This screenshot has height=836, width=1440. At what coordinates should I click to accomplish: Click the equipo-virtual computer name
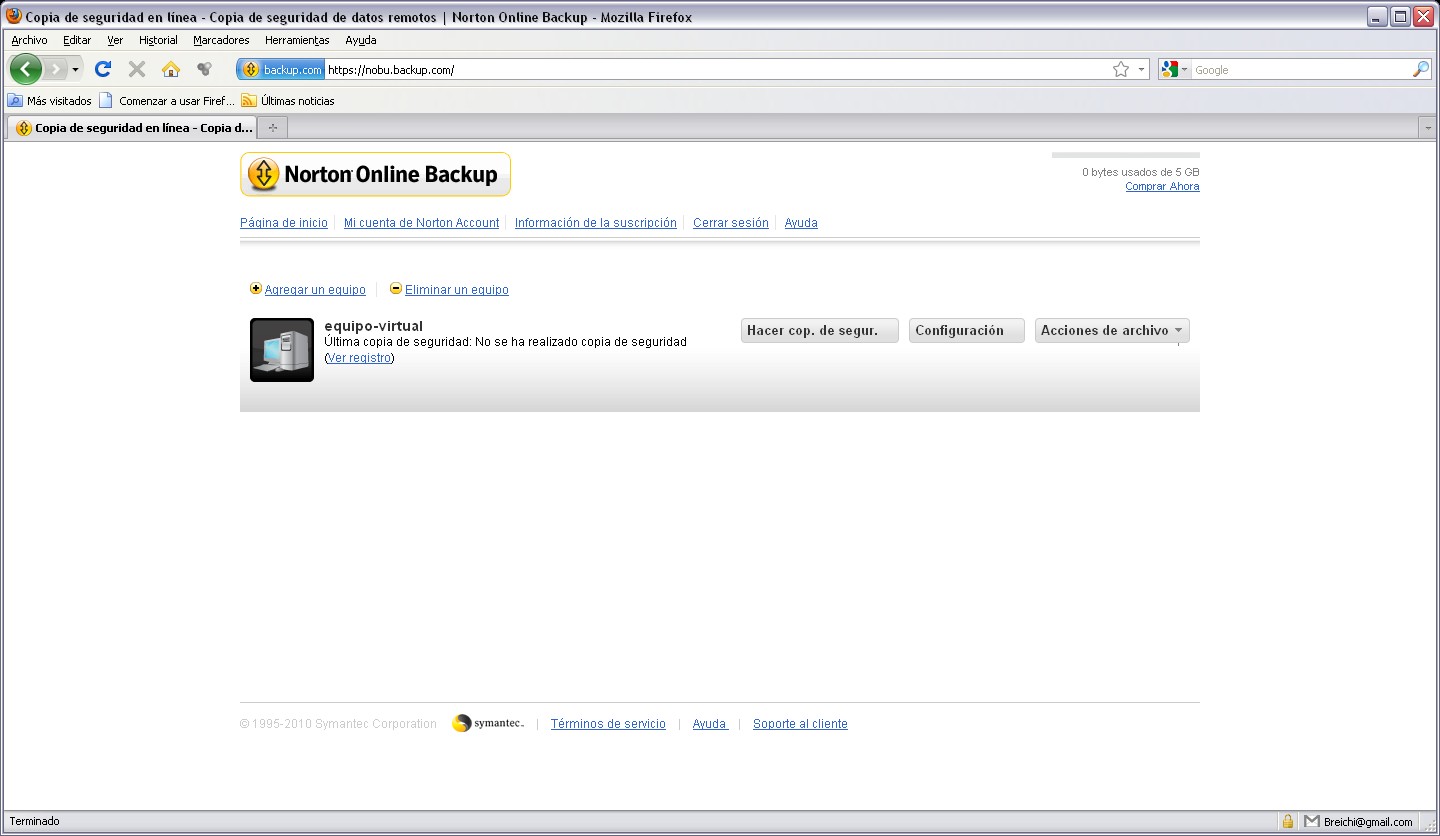click(x=374, y=326)
